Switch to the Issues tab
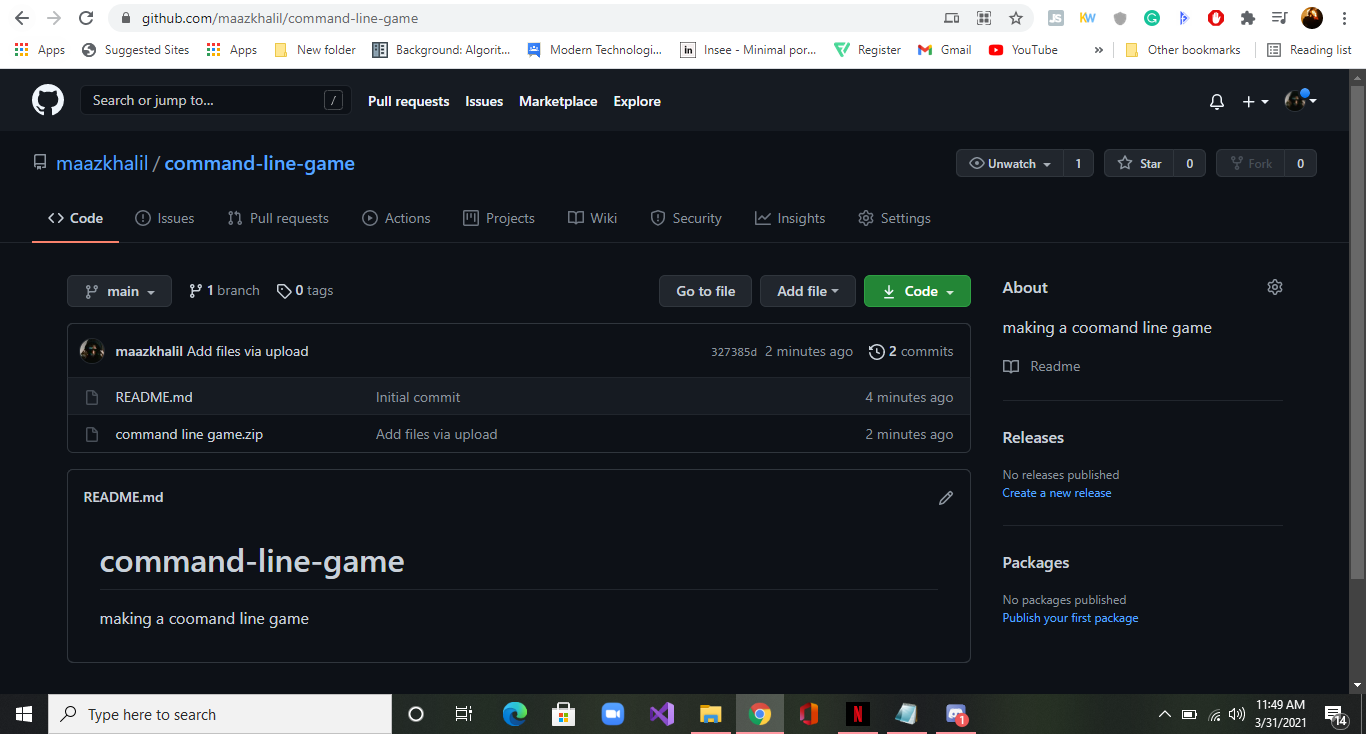 (165, 218)
